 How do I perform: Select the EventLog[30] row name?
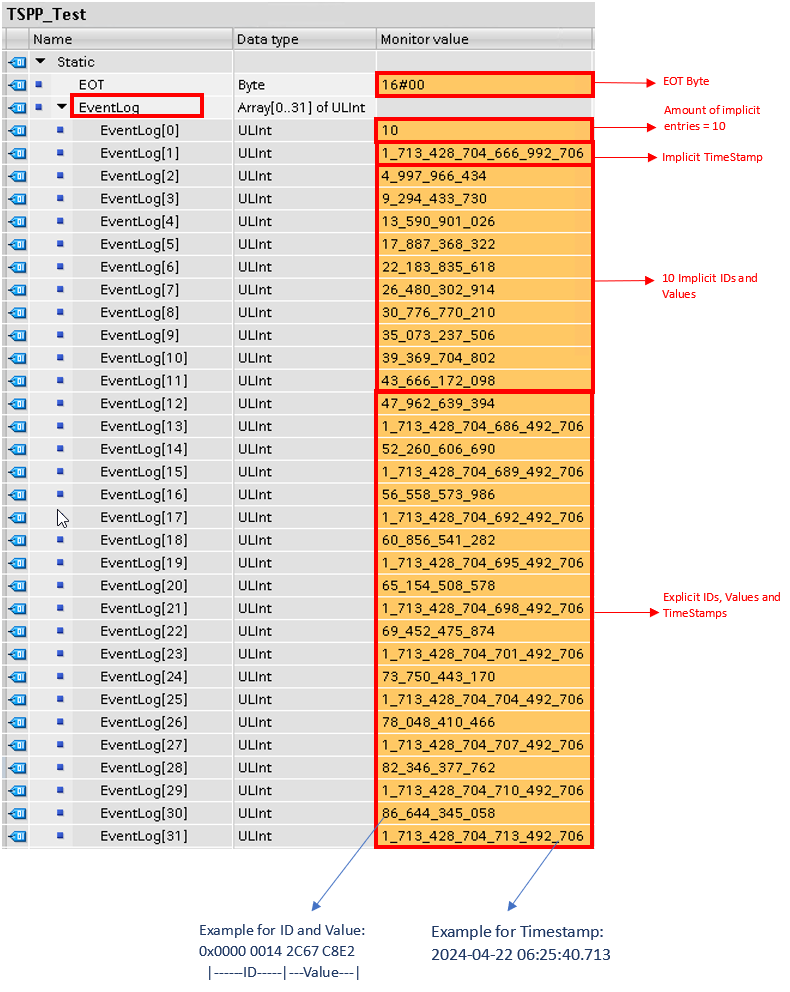pos(144,814)
